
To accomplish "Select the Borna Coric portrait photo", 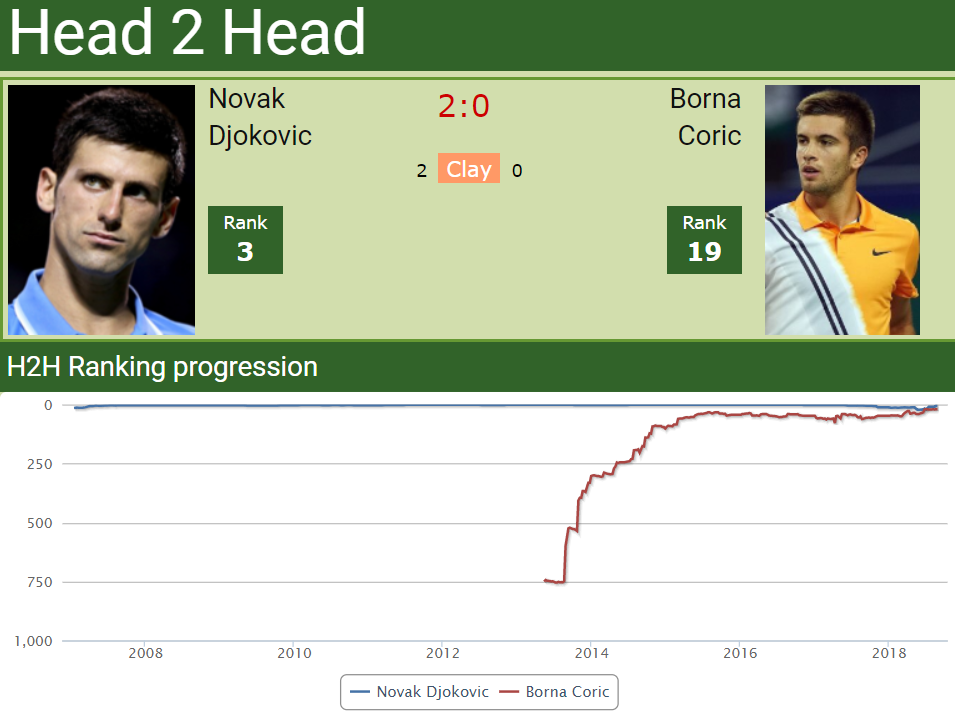I will tap(842, 208).
